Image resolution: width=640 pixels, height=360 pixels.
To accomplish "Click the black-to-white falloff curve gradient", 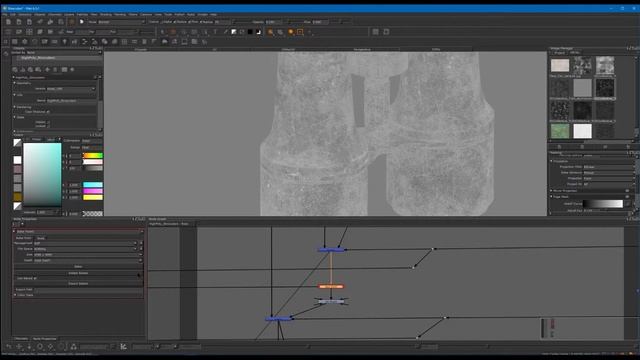I will (x=603, y=204).
